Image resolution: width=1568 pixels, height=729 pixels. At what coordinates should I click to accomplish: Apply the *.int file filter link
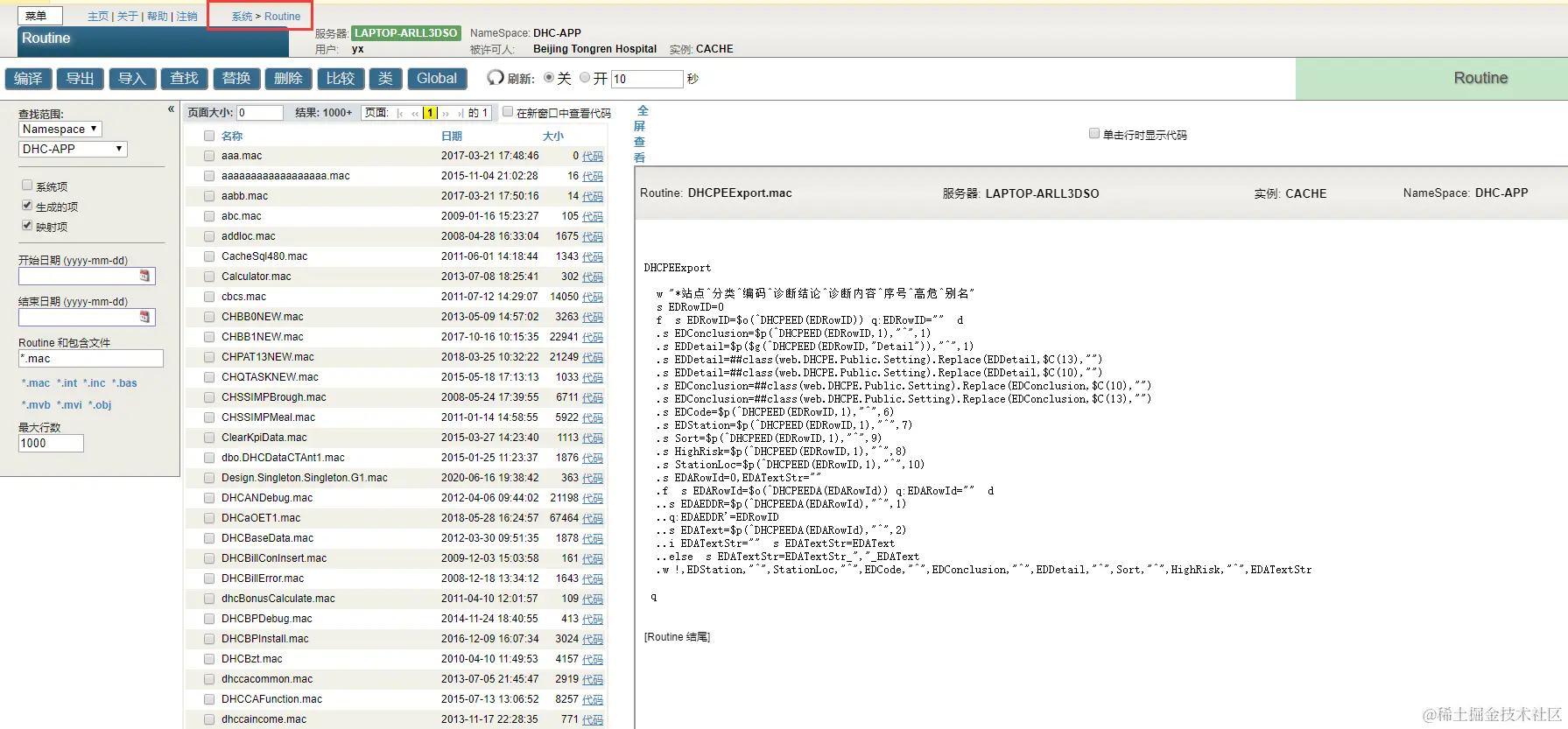point(67,383)
